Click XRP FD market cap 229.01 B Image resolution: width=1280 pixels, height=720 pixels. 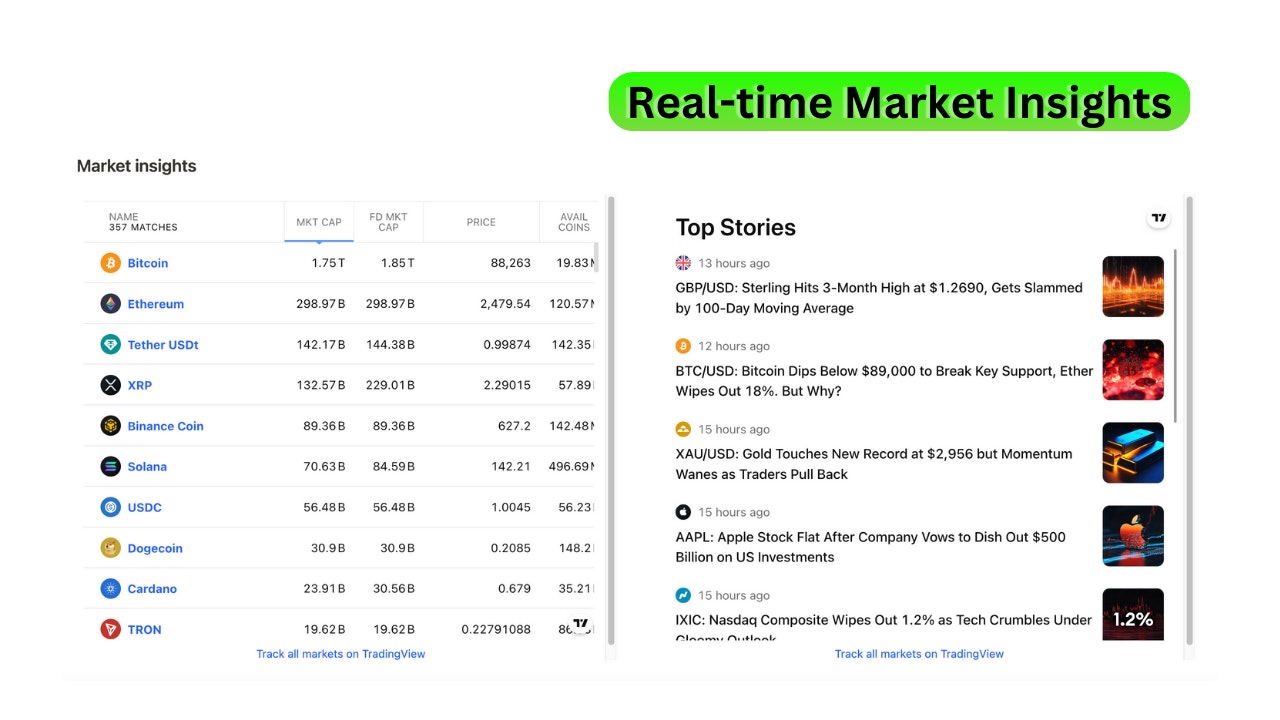pos(390,385)
